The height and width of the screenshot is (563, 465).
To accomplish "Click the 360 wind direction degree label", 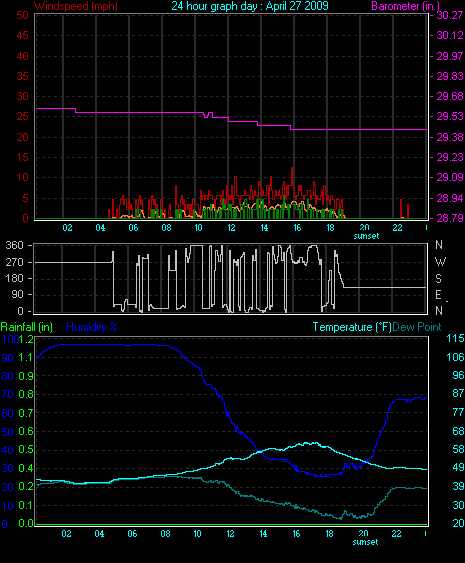I will pos(15,246).
